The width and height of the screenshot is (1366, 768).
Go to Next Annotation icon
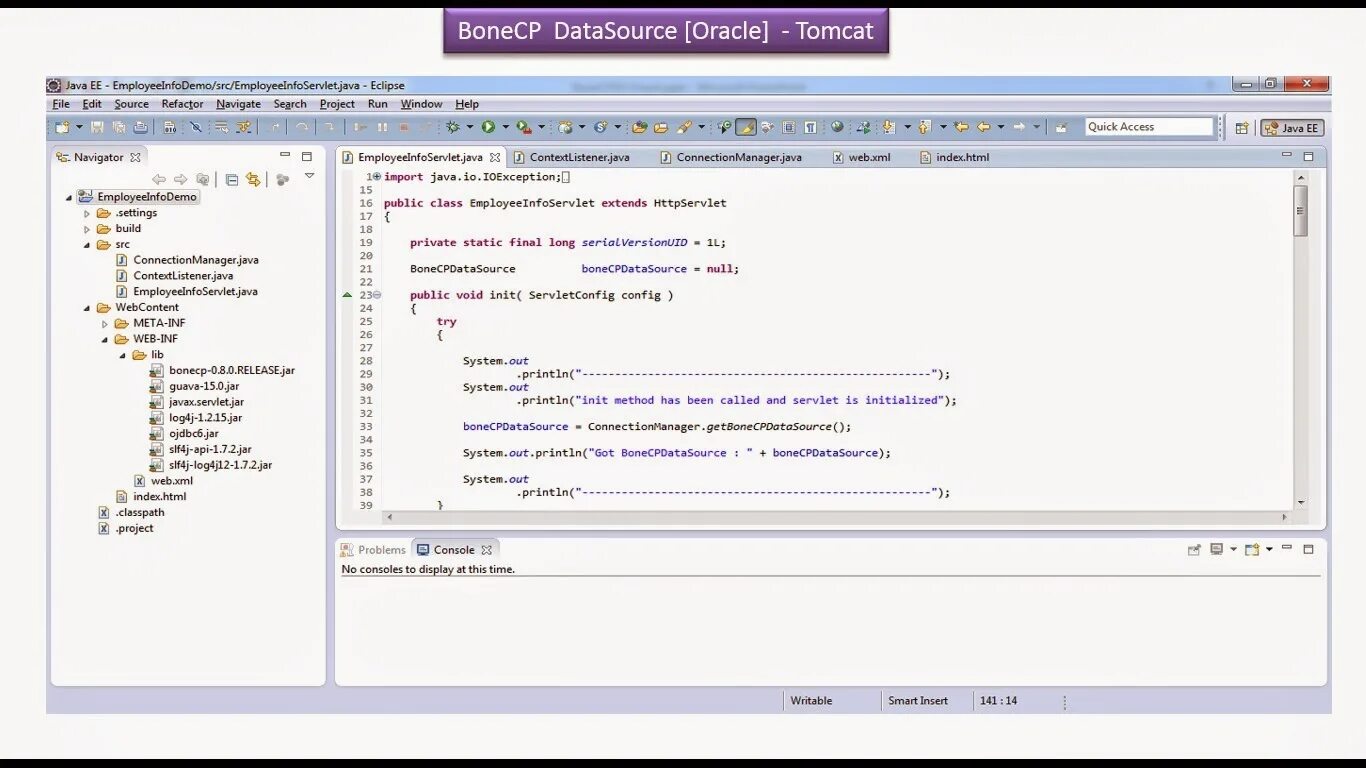point(889,127)
